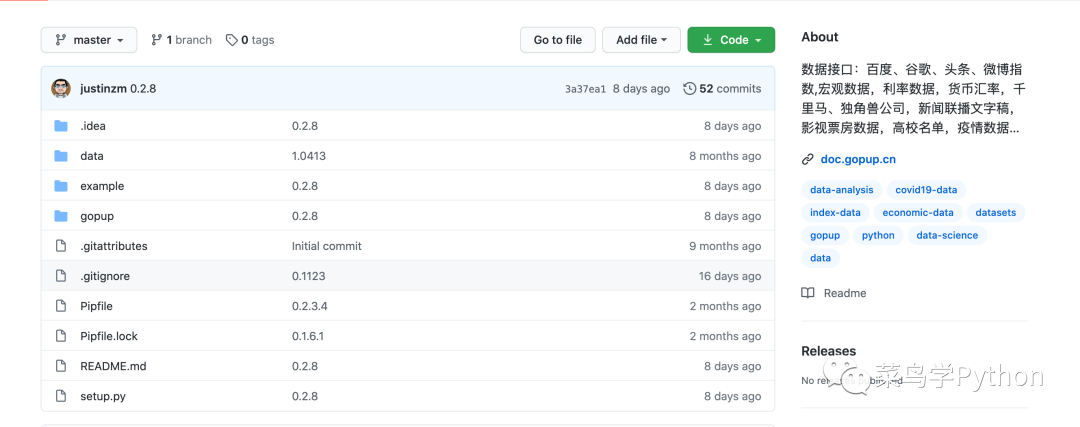Screen dimensions: 1080x427
Task: Click the tags label icon
Action: pos(232,40)
